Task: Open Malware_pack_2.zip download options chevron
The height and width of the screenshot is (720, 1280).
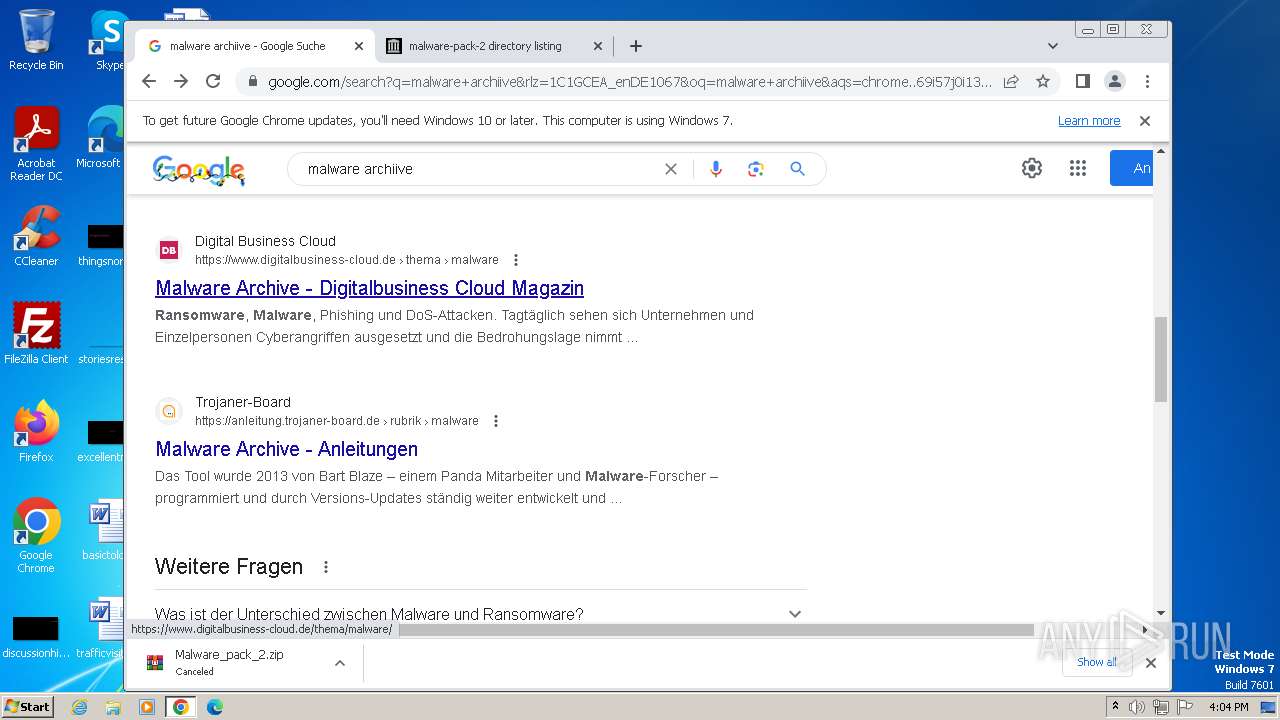Action: pyautogui.click(x=340, y=662)
